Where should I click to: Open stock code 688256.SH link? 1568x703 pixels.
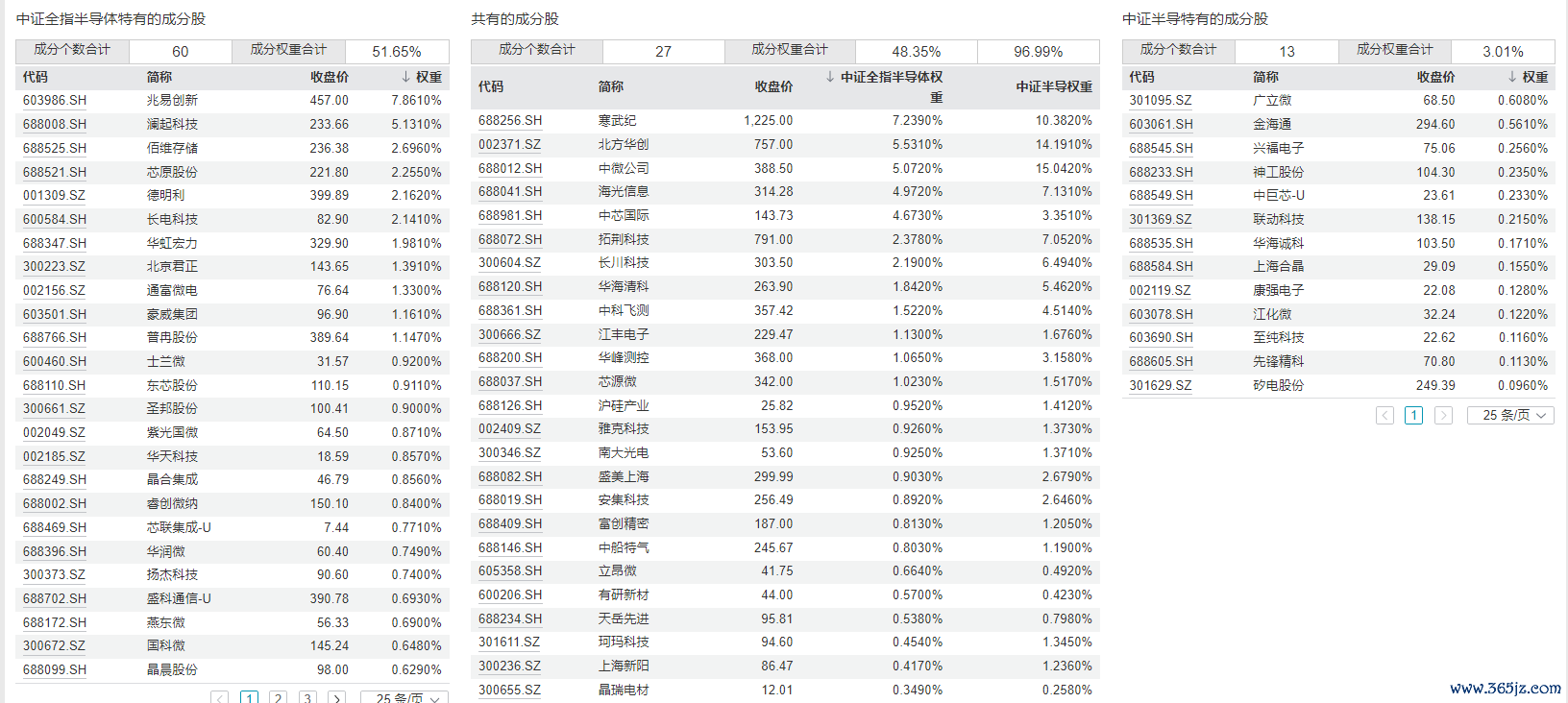[510, 121]
